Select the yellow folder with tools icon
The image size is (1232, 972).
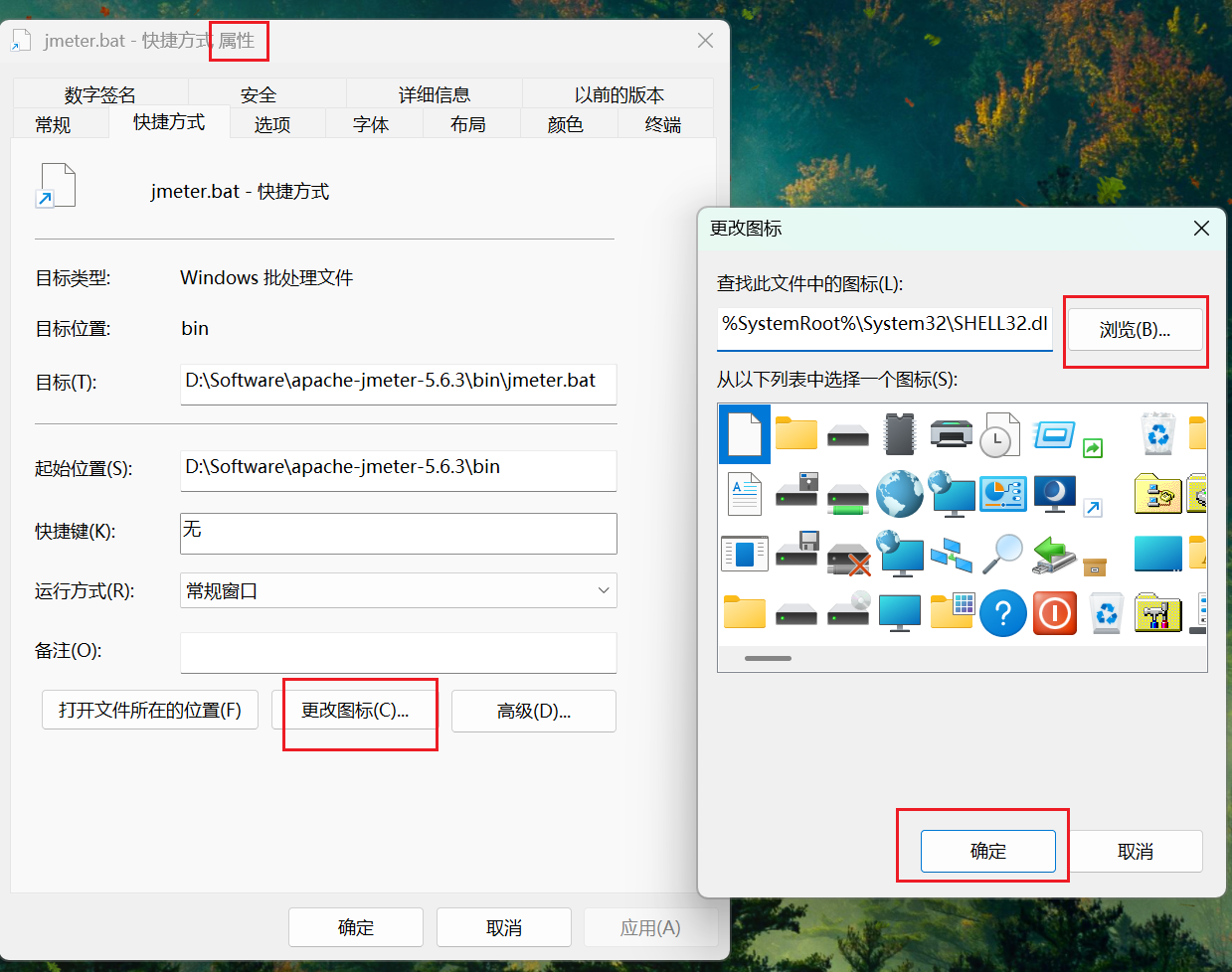(1158, 613)
